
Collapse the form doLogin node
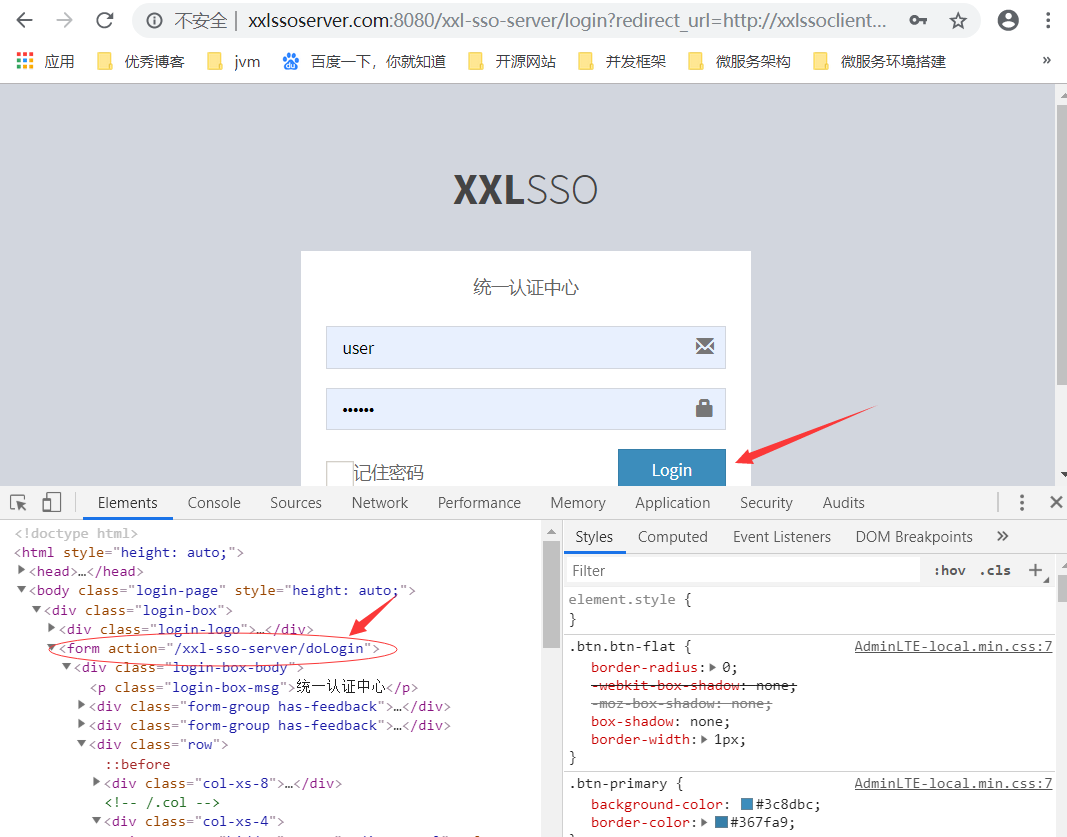click(50, 648)
